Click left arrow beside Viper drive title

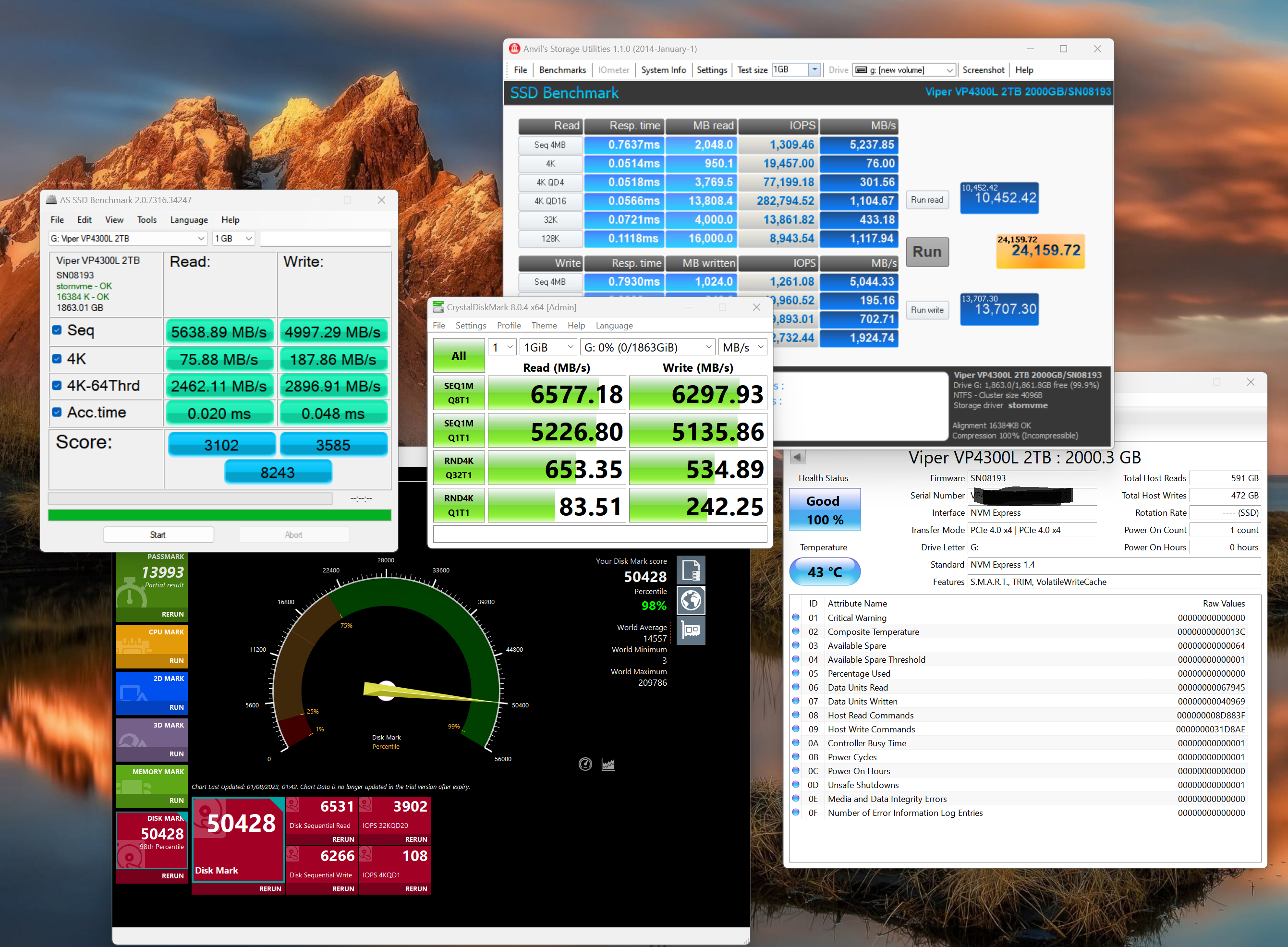pyautogui.click(x=797, y=457)
